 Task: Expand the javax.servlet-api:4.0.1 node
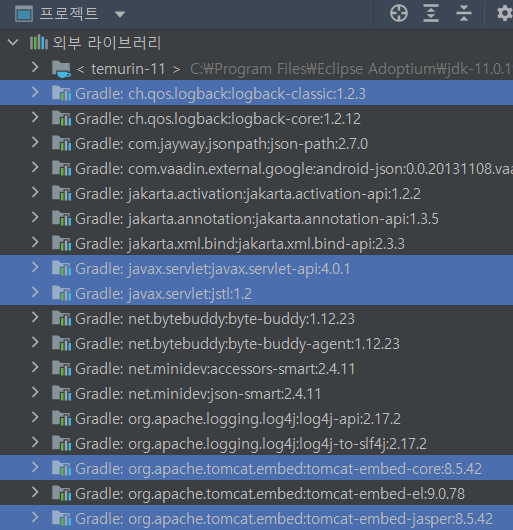pyautogui.click(x=35, y=268)
